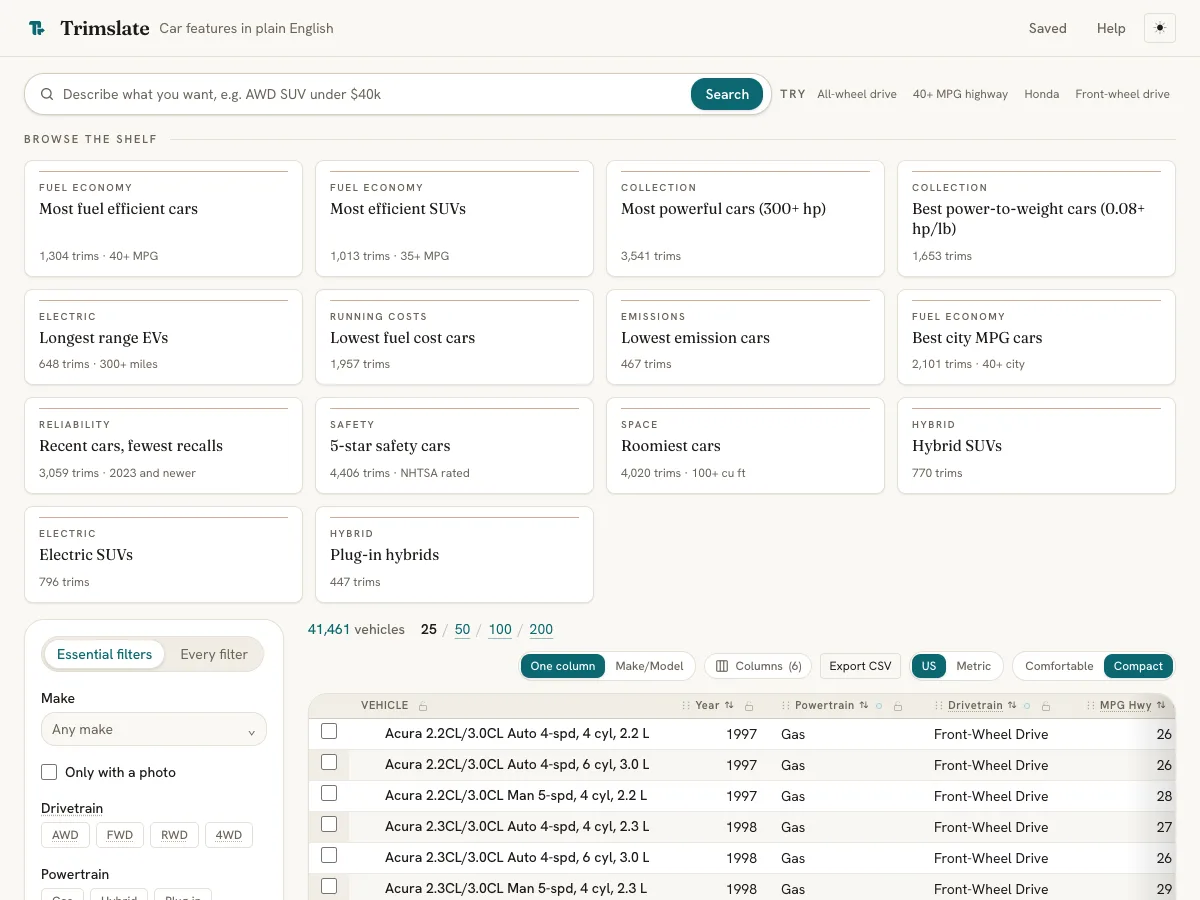Viewport: 1200px width, 900px height.
Task: Toggle the 4WD drivetrain filter chip
Action: [x=229, y=835]
